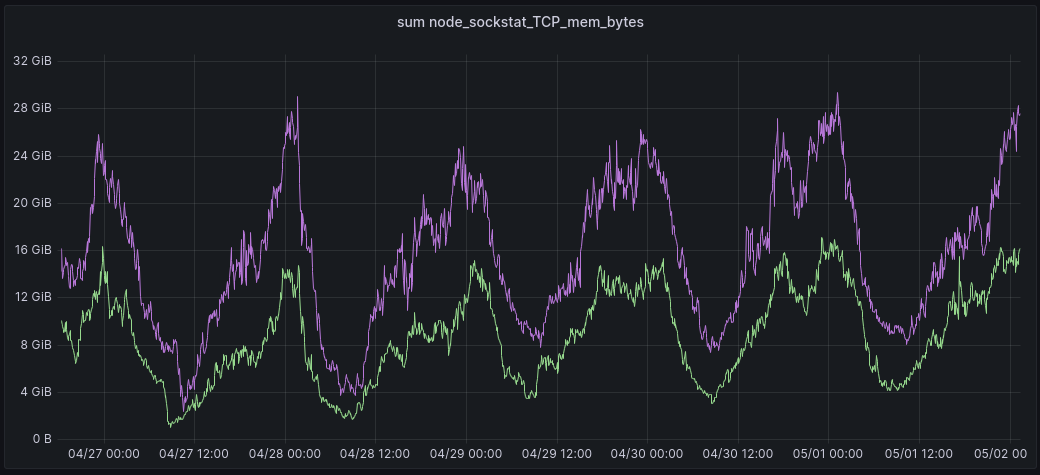Click the 05/02 00:00 time axis label
Image resolution: width=1040 pixels, height=475 pixels.
pos(1003,454)
